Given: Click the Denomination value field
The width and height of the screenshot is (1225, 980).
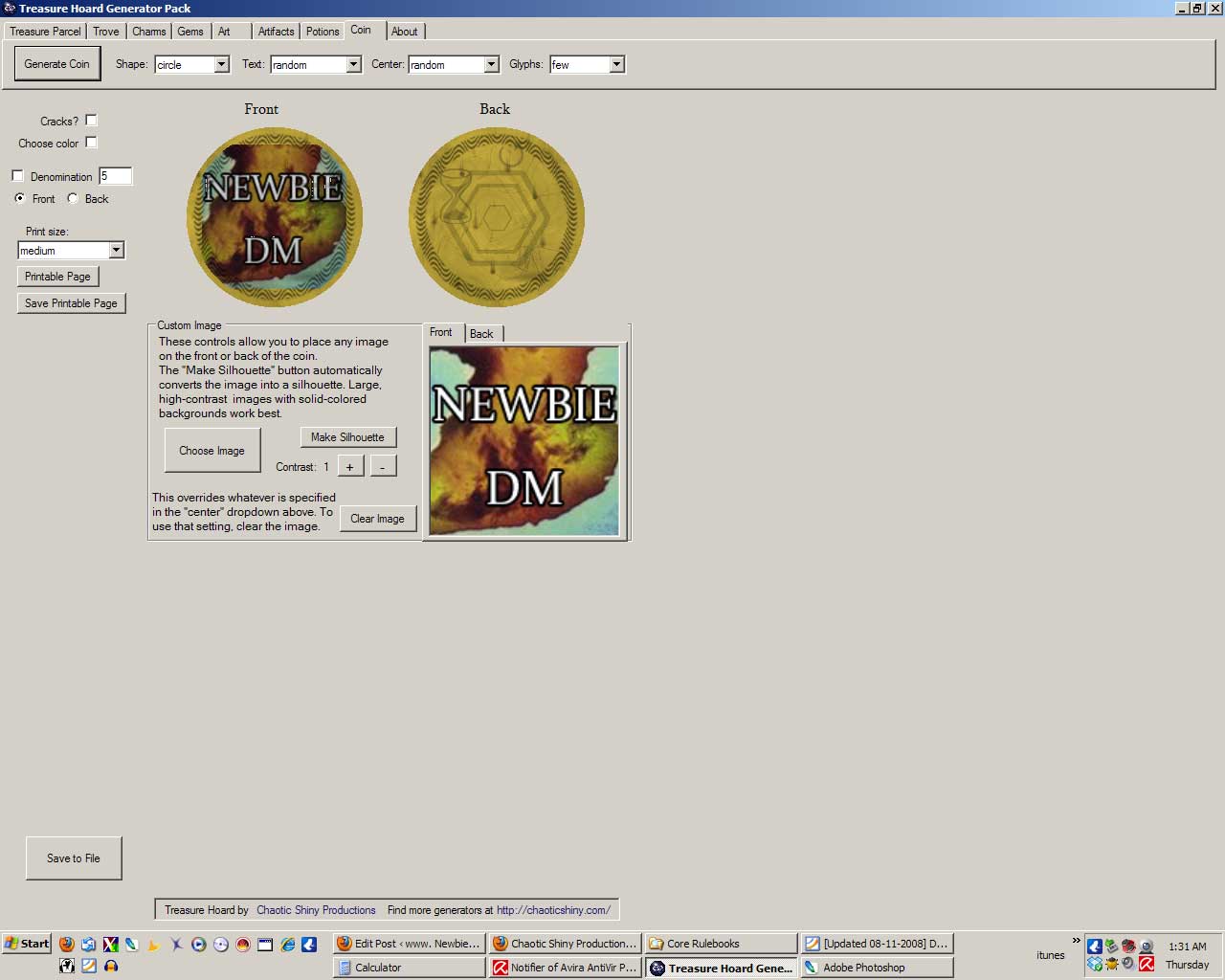Looking at the screenshot, I should click(115, 176).
